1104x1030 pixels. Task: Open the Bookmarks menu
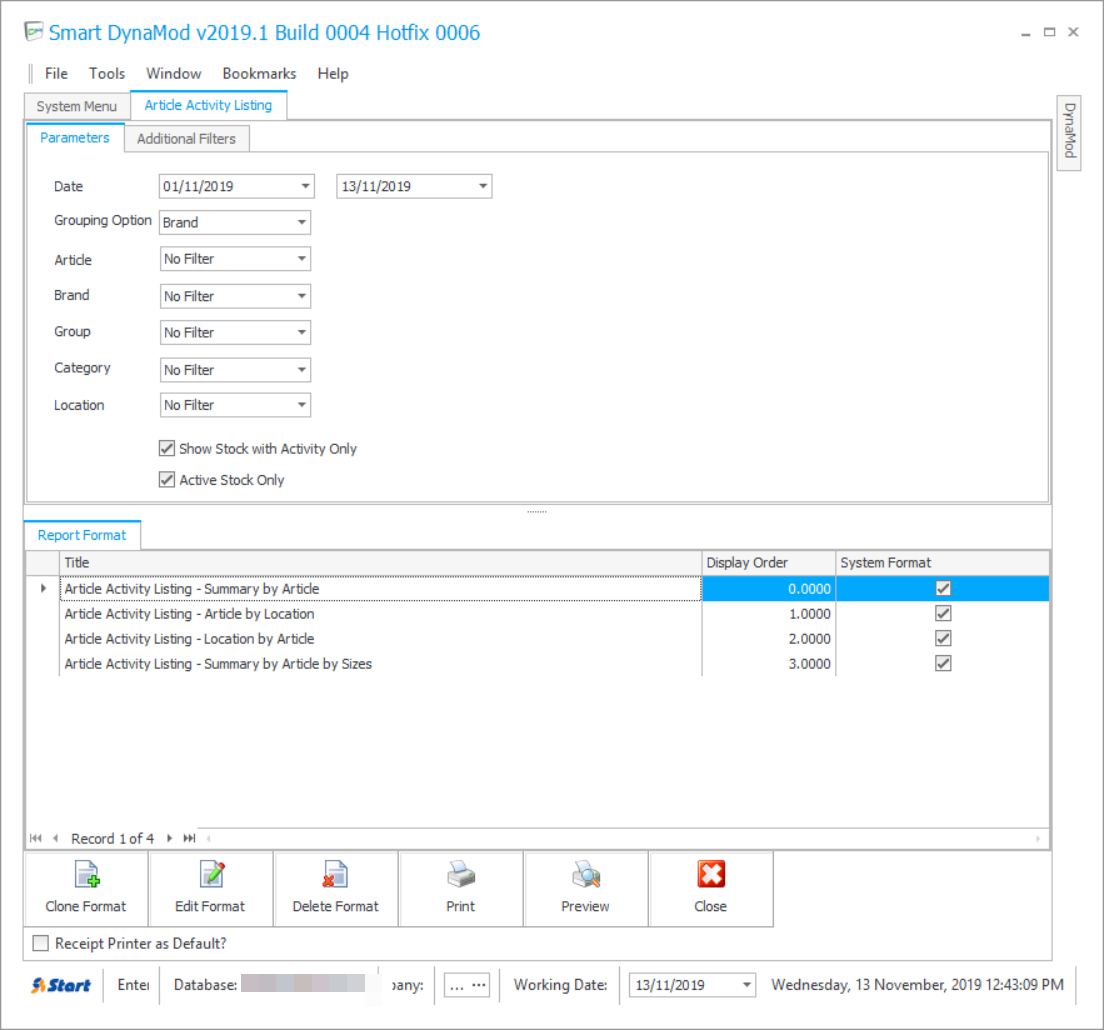[259, 73]
